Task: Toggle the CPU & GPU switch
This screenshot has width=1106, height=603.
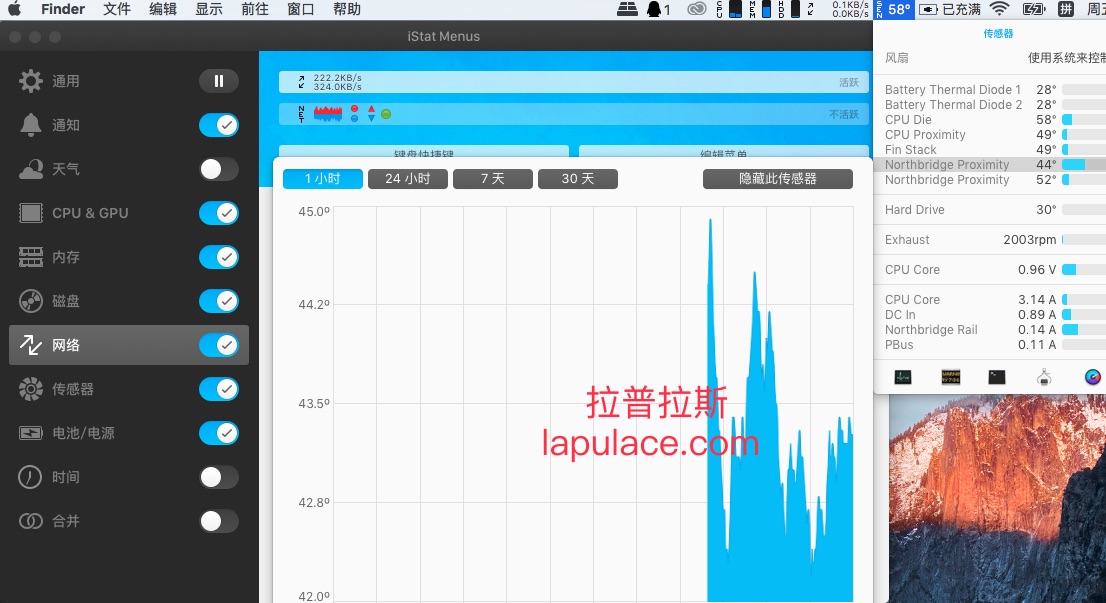Action: point(219,213)
